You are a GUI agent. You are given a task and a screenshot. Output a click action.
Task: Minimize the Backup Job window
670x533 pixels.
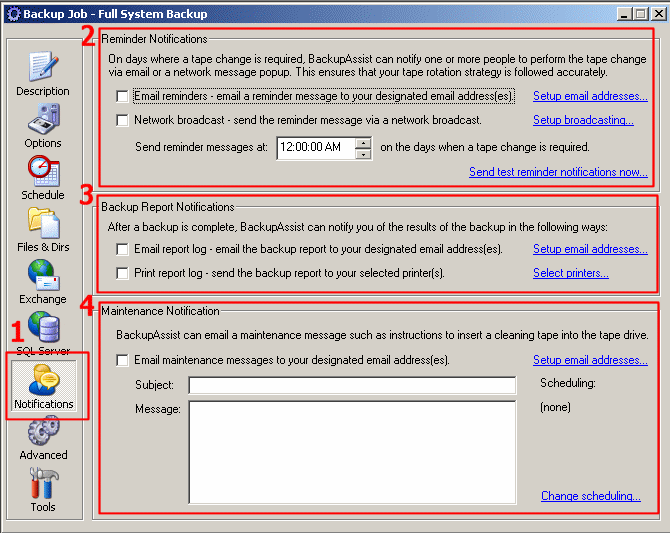(x=624, y=14)
